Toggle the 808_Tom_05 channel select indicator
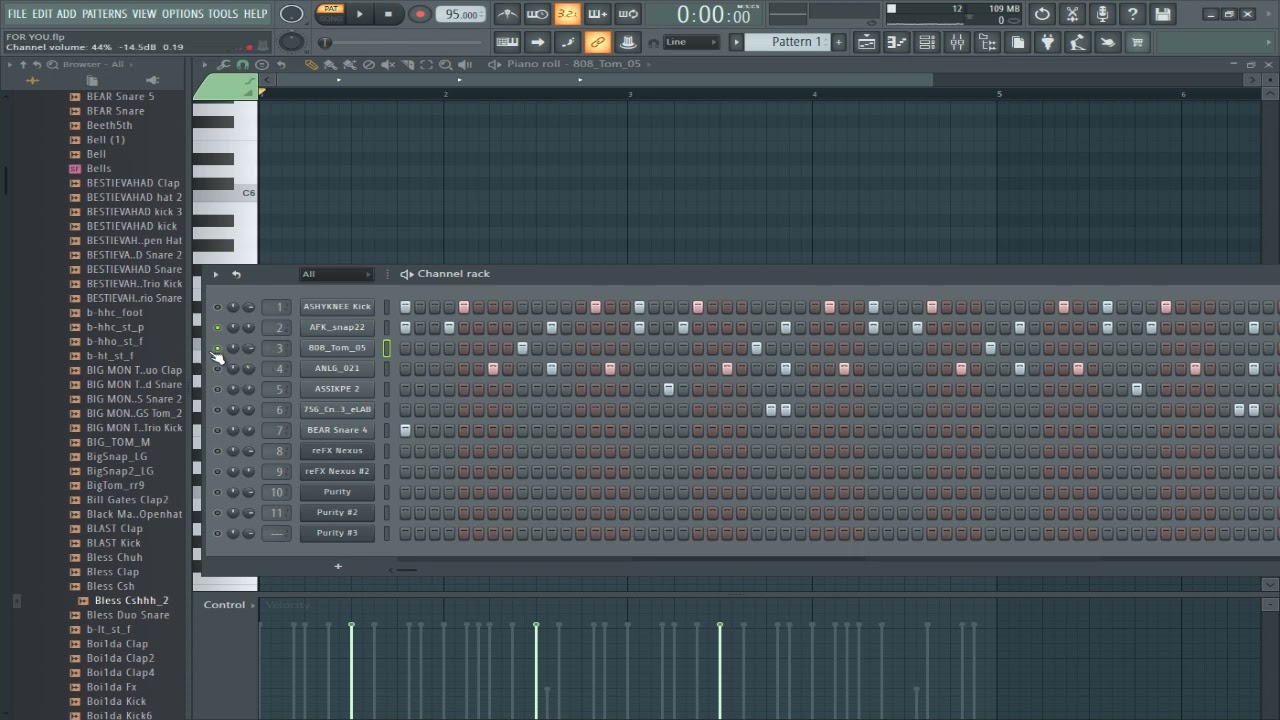The height and width of the screenshot is (720, 1280). 386,348
